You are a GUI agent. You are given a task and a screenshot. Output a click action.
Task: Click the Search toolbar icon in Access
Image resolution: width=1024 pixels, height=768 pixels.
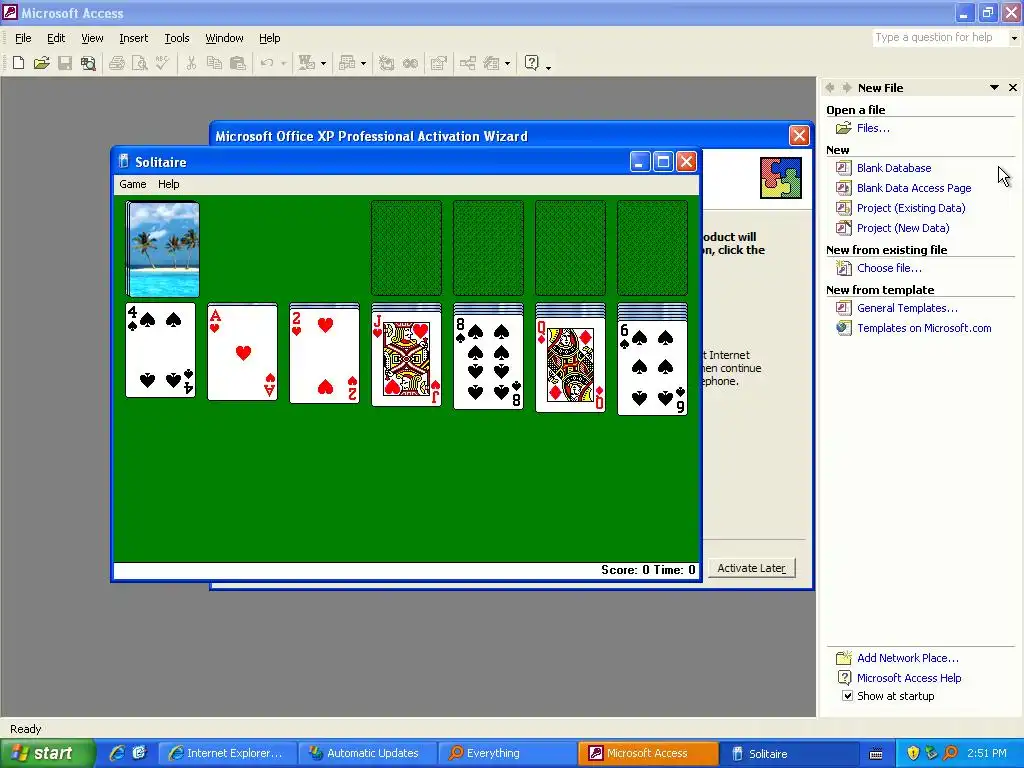88,63
